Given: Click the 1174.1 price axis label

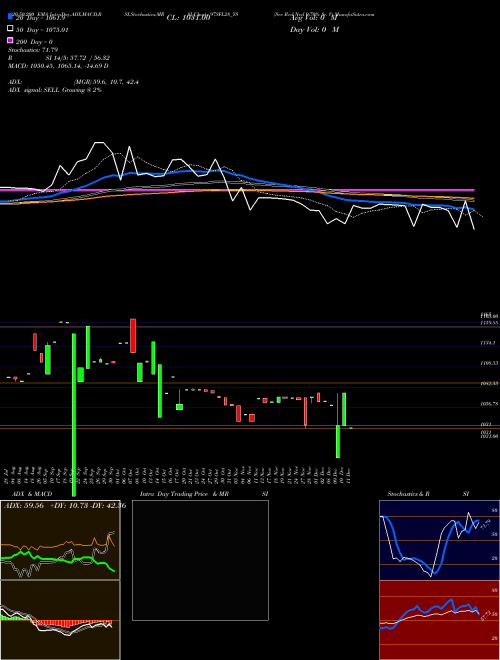Looking at the screenshot, I should (490, 343).
